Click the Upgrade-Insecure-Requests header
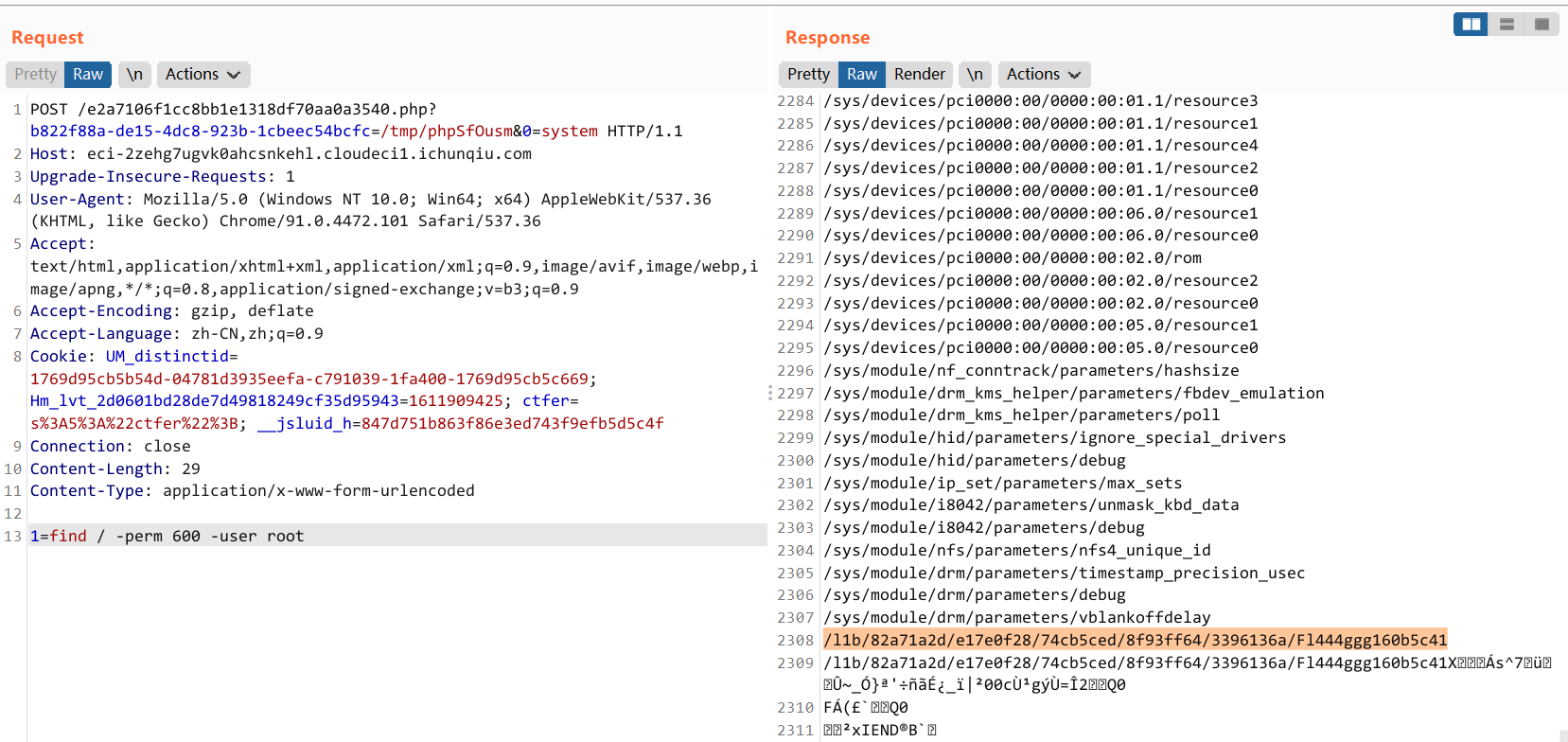Image resolution: width=1568 pixels, height=742 pixels. (x=163, y=176)
